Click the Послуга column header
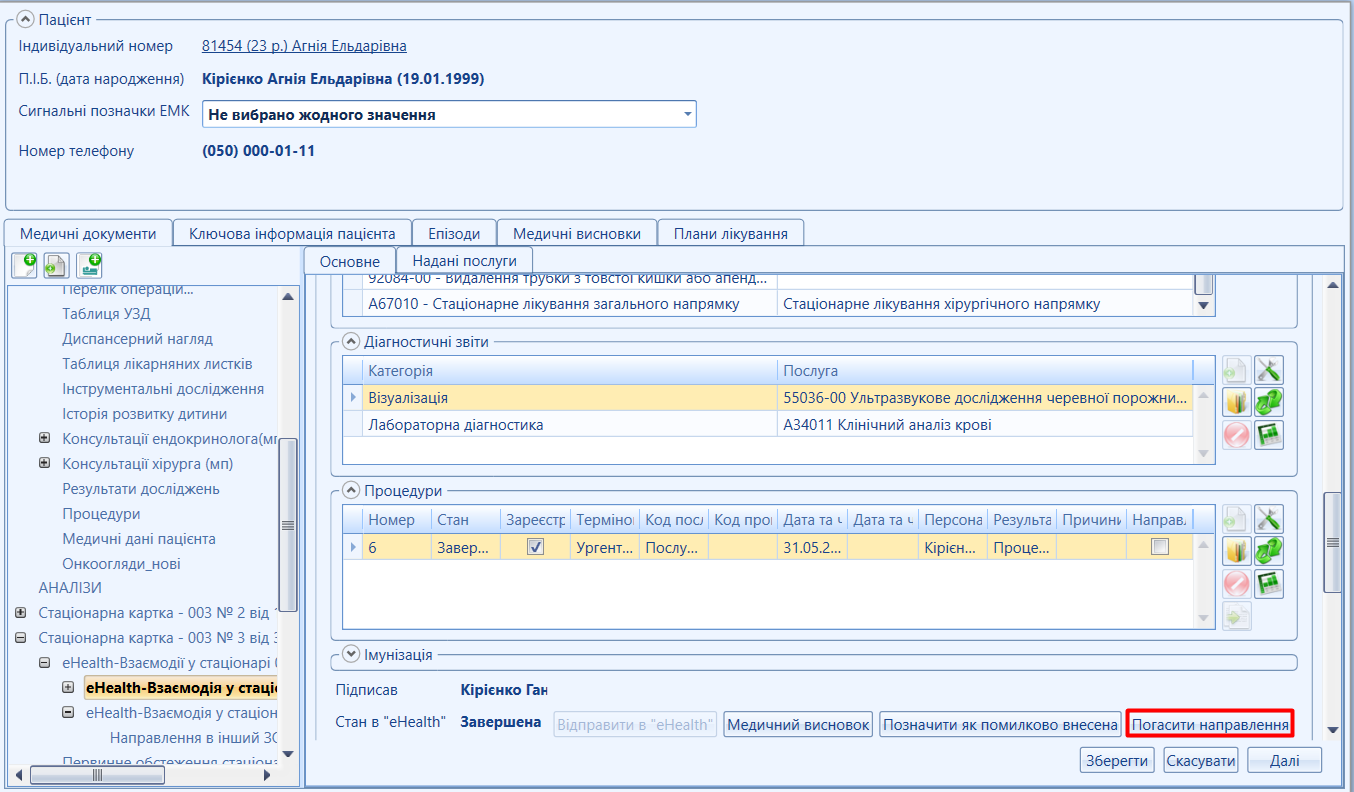Screen dimensions: 1354x792 tap(985, 371)
